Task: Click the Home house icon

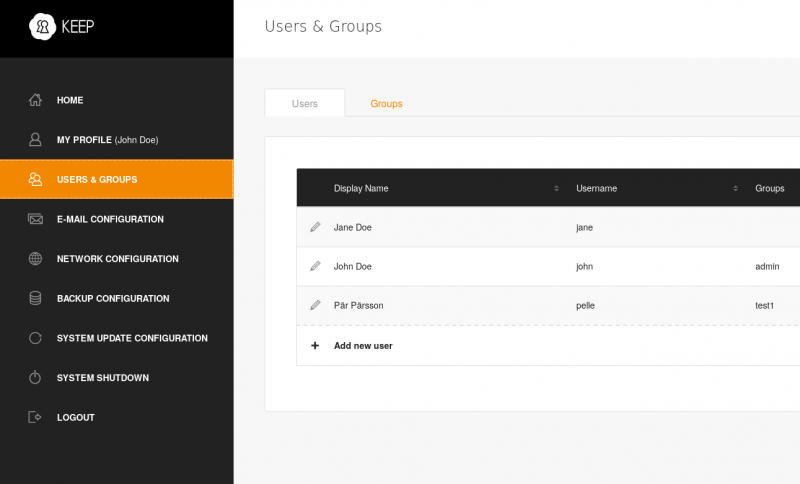Action: (35, 100)
